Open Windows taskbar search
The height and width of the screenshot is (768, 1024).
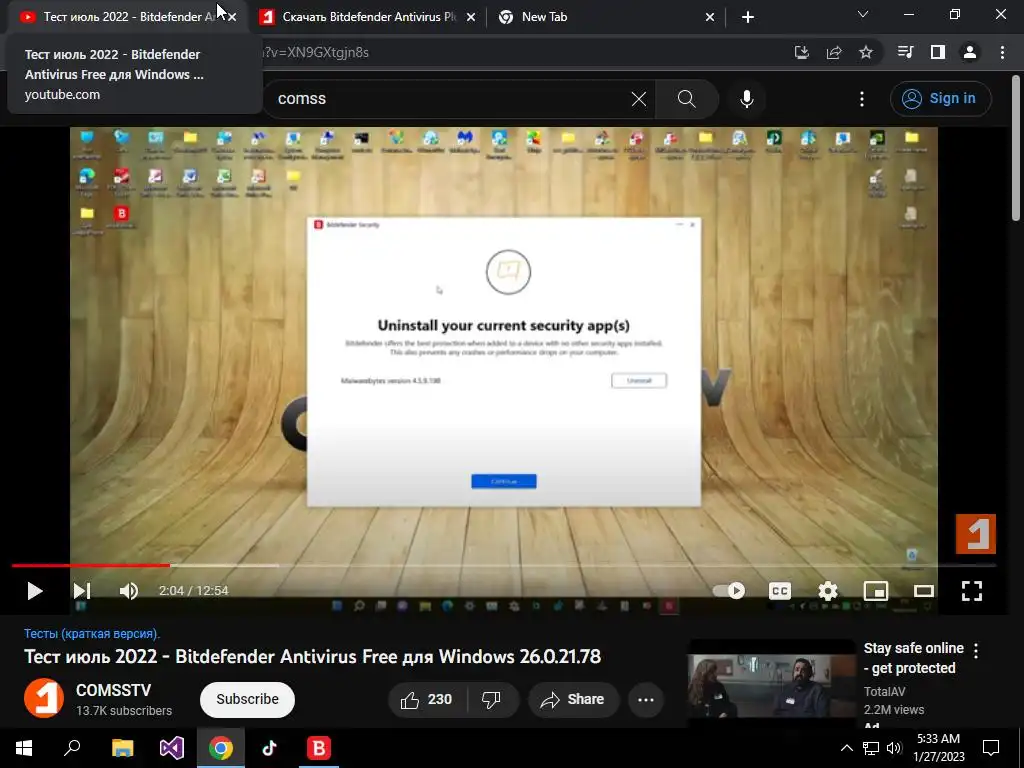pyautogui.click(x=72, y=748)
